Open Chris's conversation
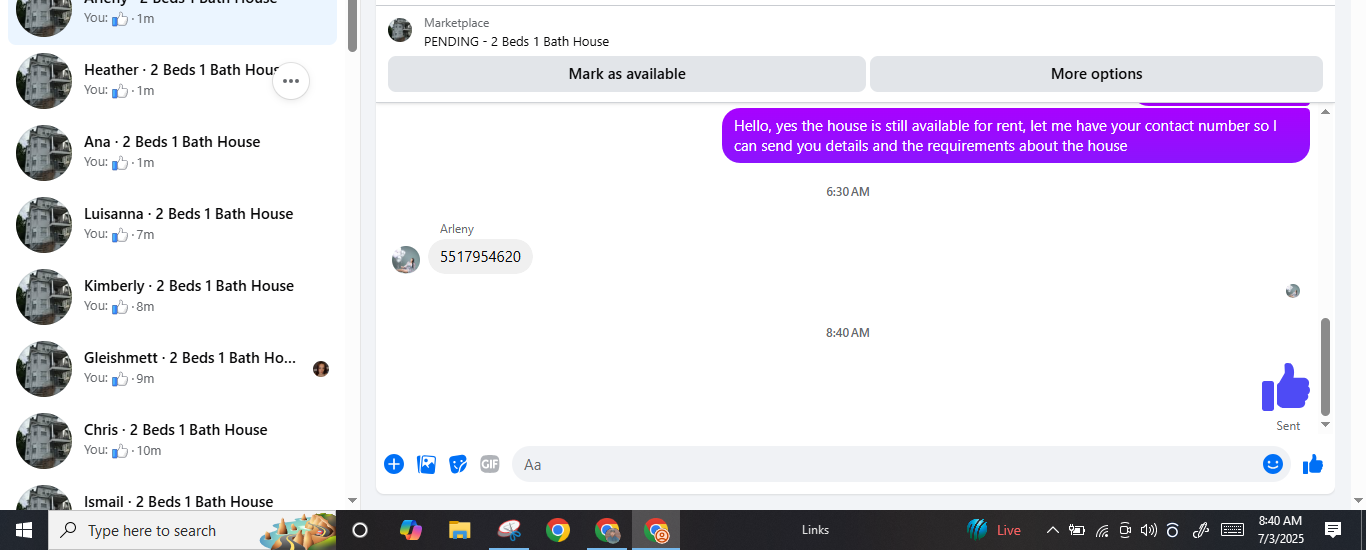The height and width of the screenshot is (550, 1366). pos(173,441)
